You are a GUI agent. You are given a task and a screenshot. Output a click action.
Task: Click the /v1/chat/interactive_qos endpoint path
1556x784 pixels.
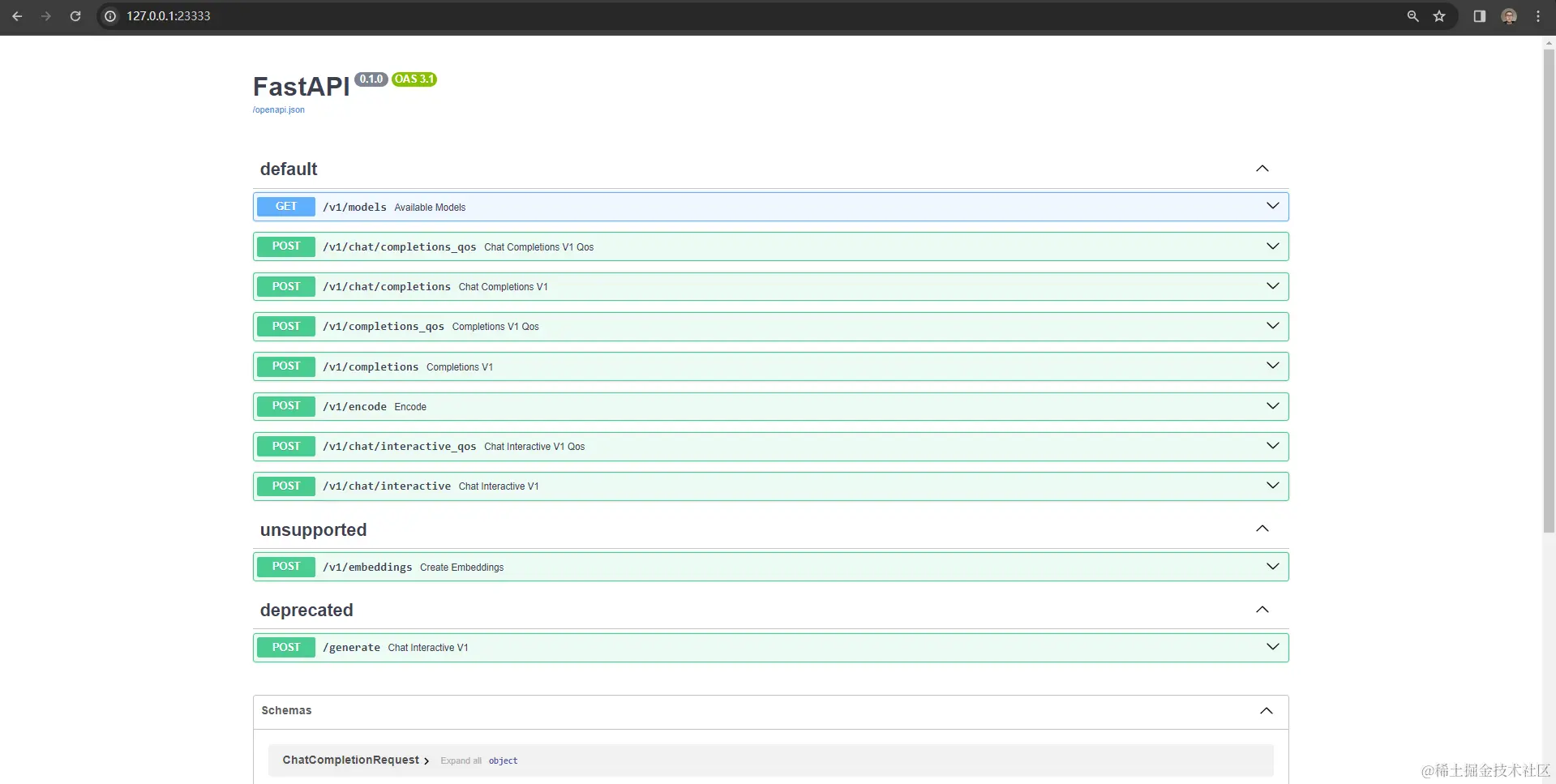coord(400,447)
